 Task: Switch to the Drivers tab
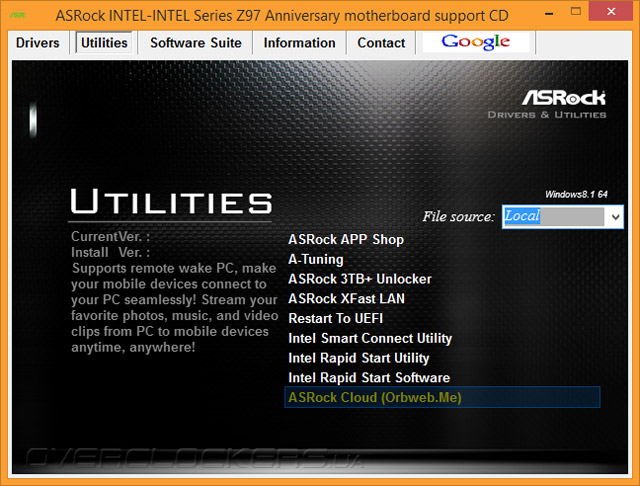coord(38,43)
